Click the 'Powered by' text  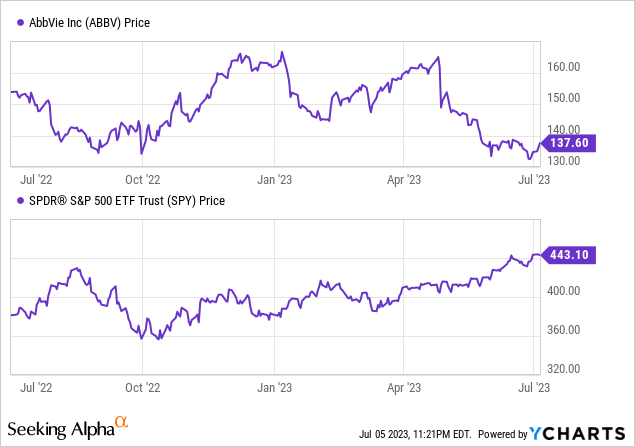502,434
